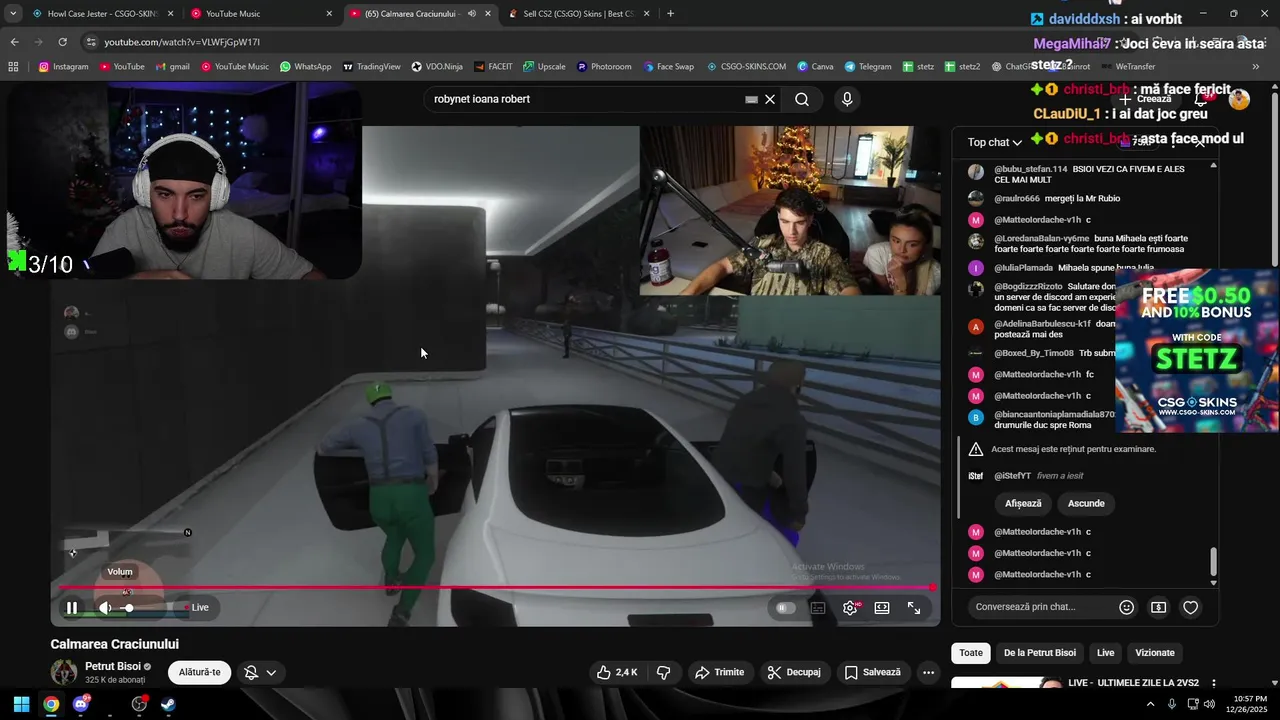
Task: Toggle subtitles in the video player
Action: (x=818, y=607)
